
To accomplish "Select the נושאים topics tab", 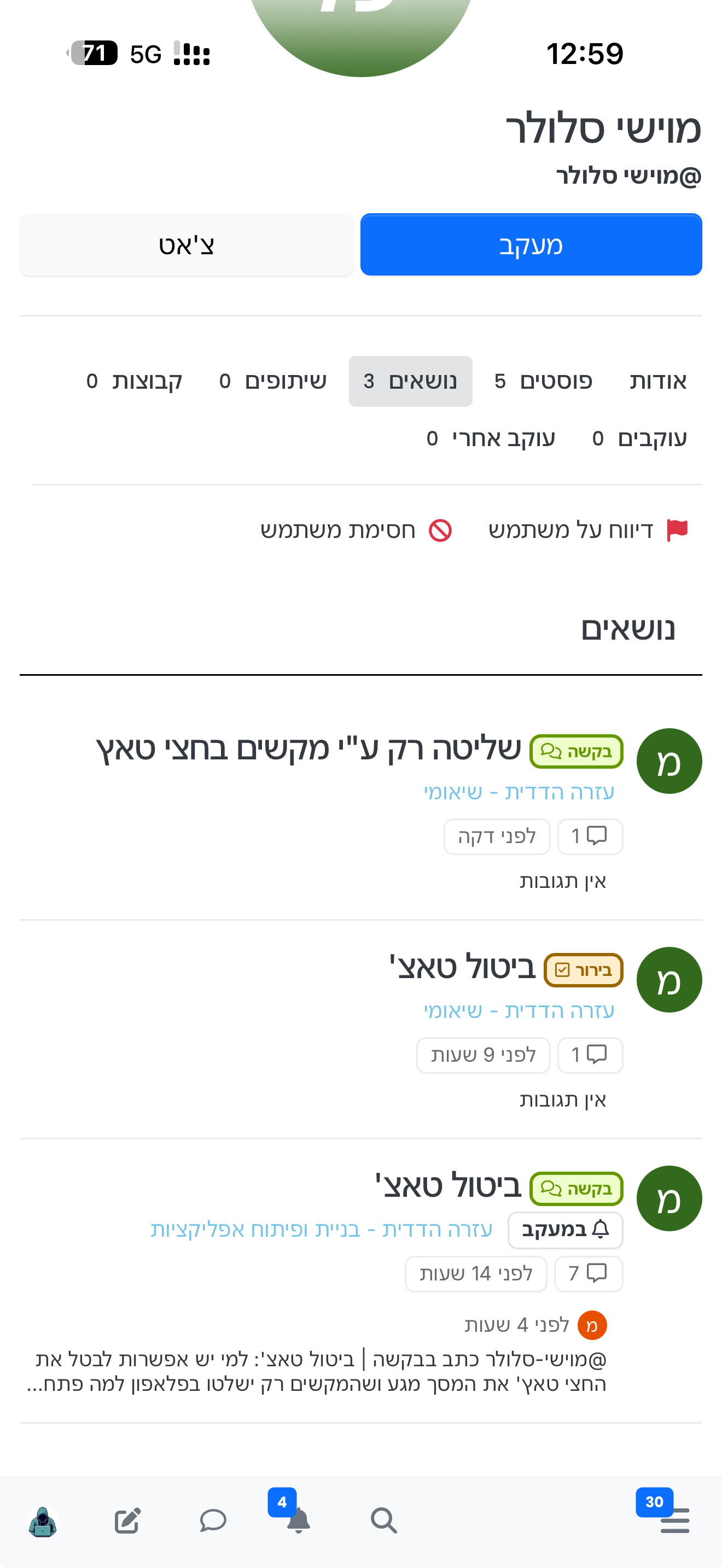I will click(x=410, y=381).
